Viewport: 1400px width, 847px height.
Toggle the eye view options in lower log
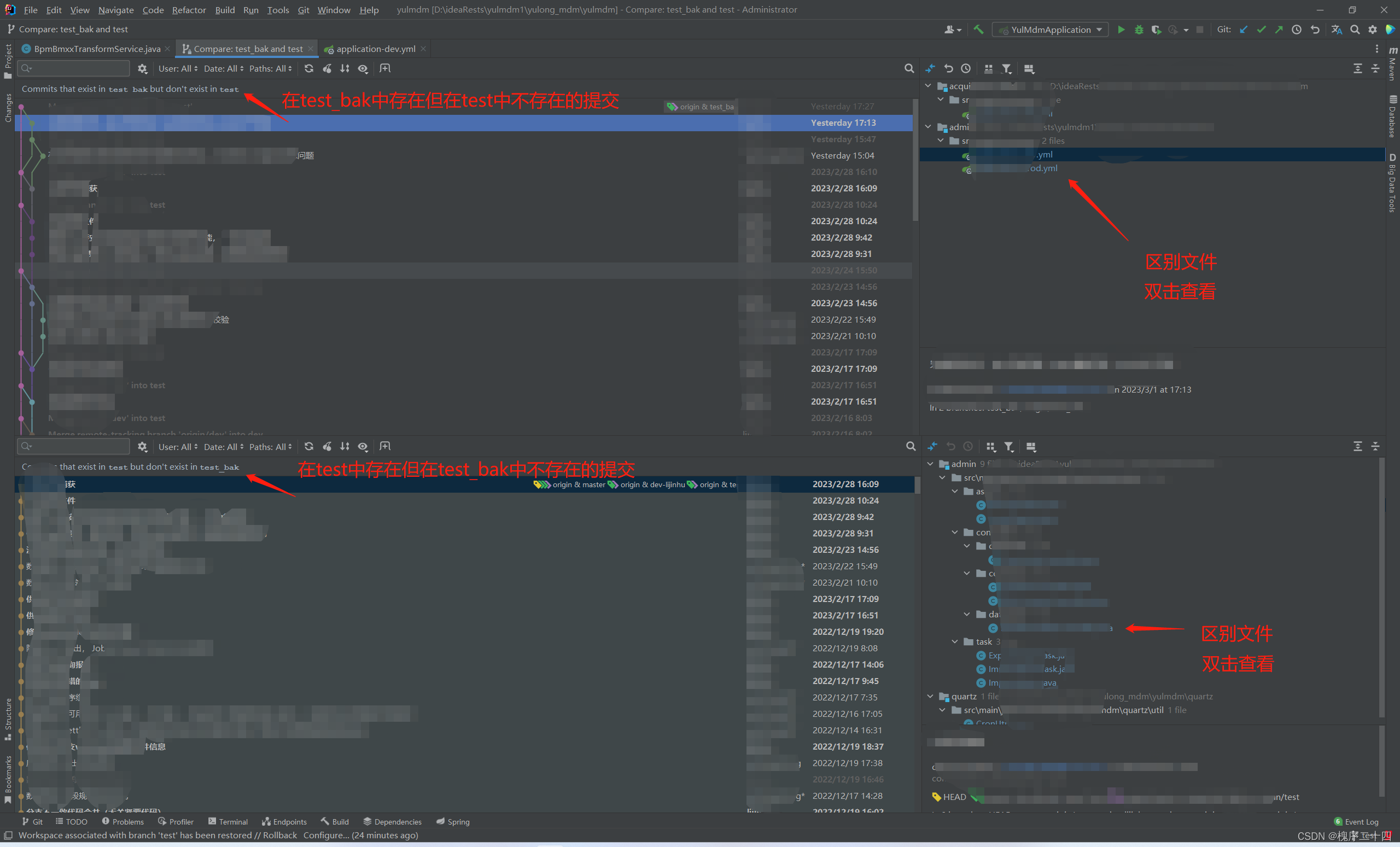363,447
